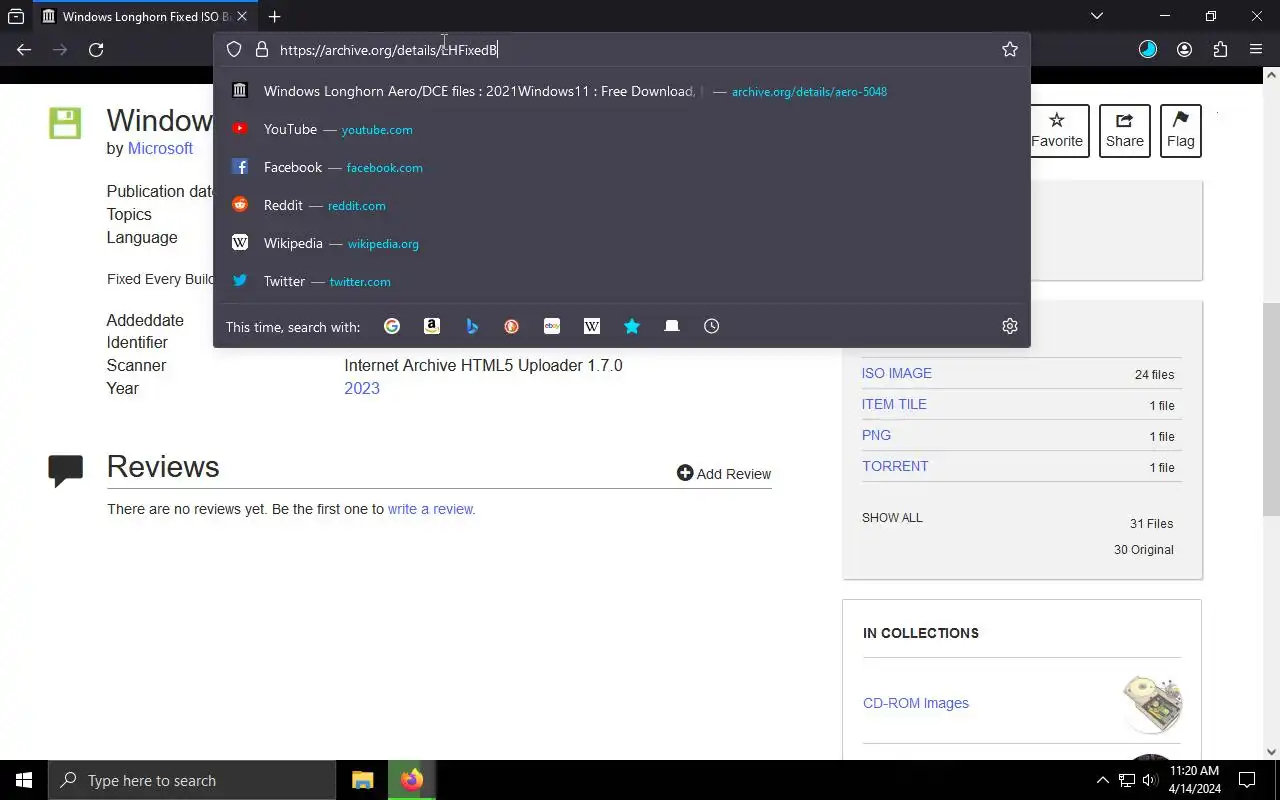Click the page's vertical scrollbar thumb
The height and width of the screenshot is (800, 1280).
[x=1272, y=408]
